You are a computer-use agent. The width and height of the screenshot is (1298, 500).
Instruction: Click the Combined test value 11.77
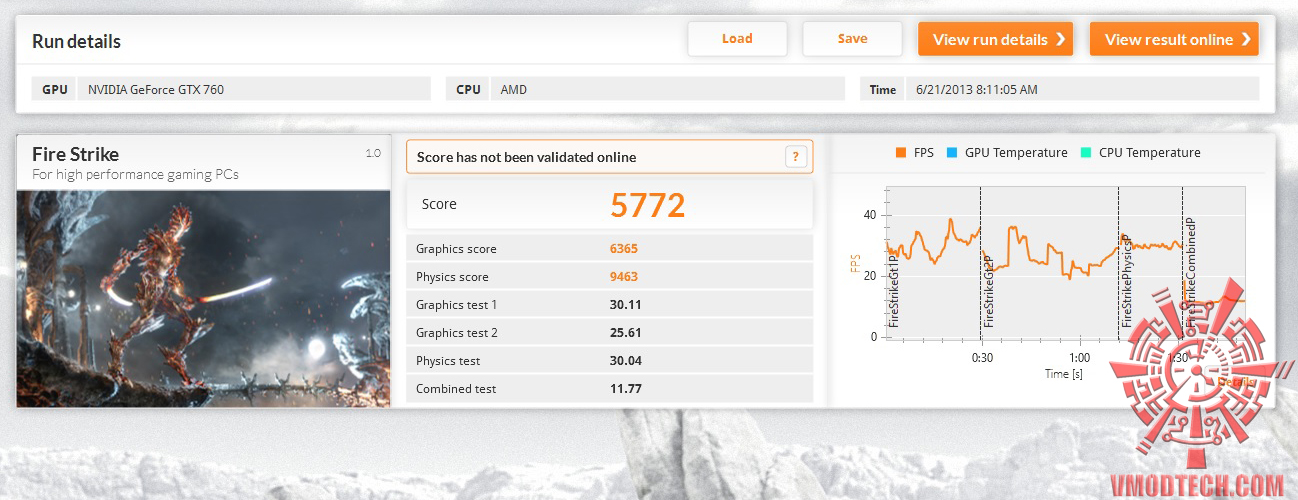626,389
